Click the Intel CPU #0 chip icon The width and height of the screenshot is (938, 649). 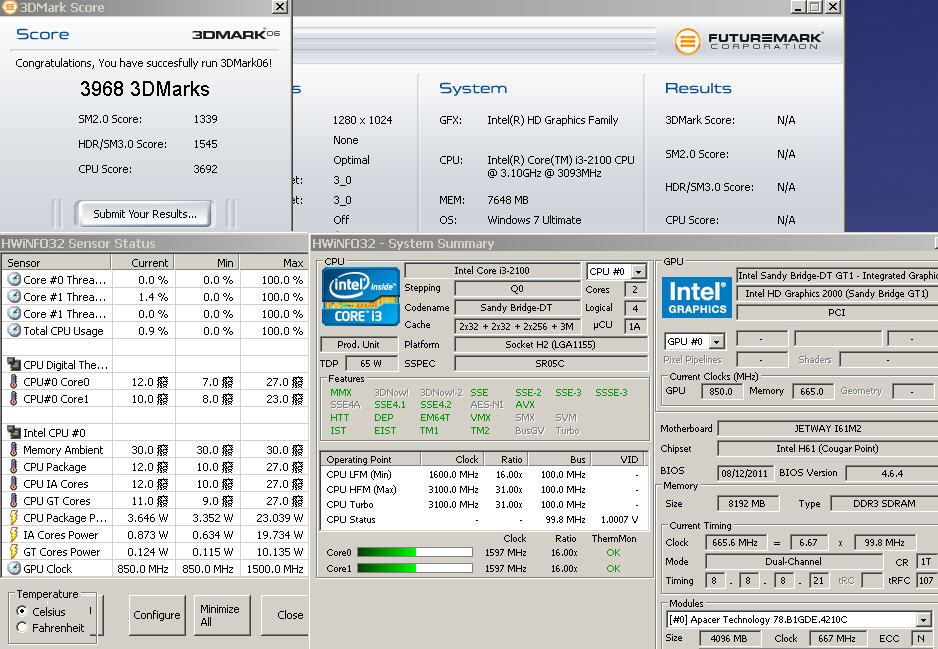(14, 432)
